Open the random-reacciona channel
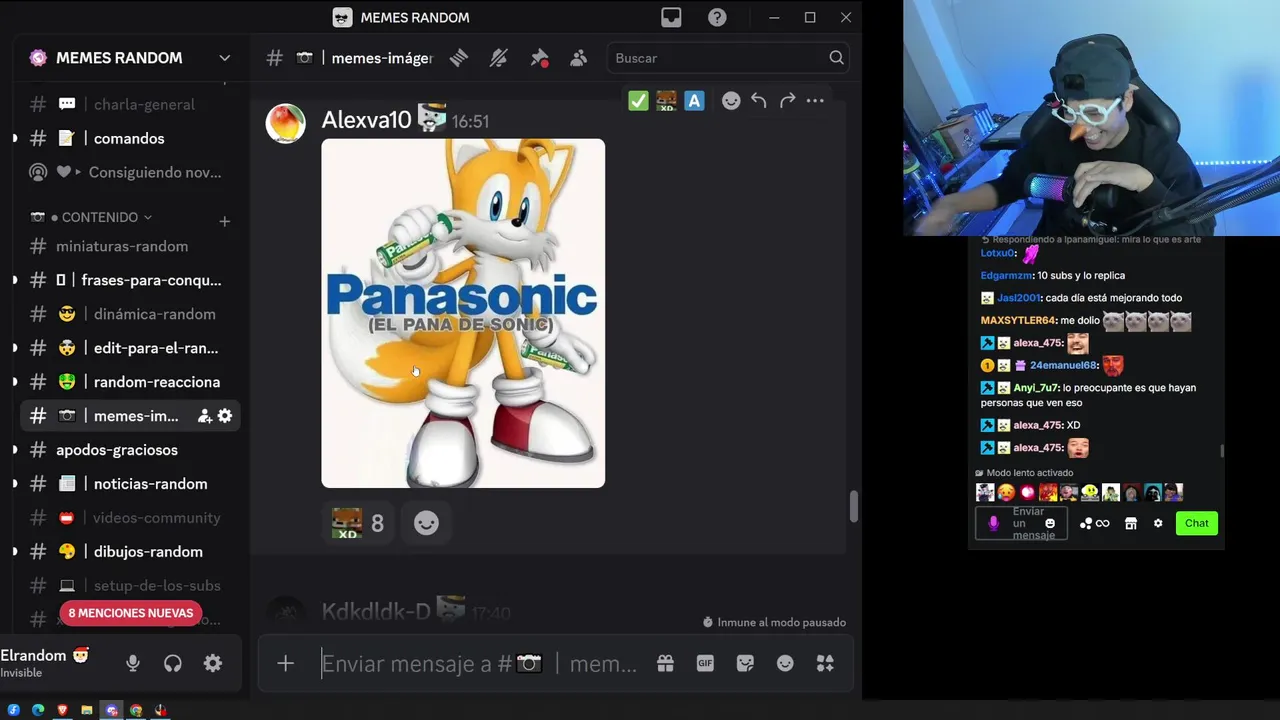1280x720 pixels. click(x=130, y=382)
